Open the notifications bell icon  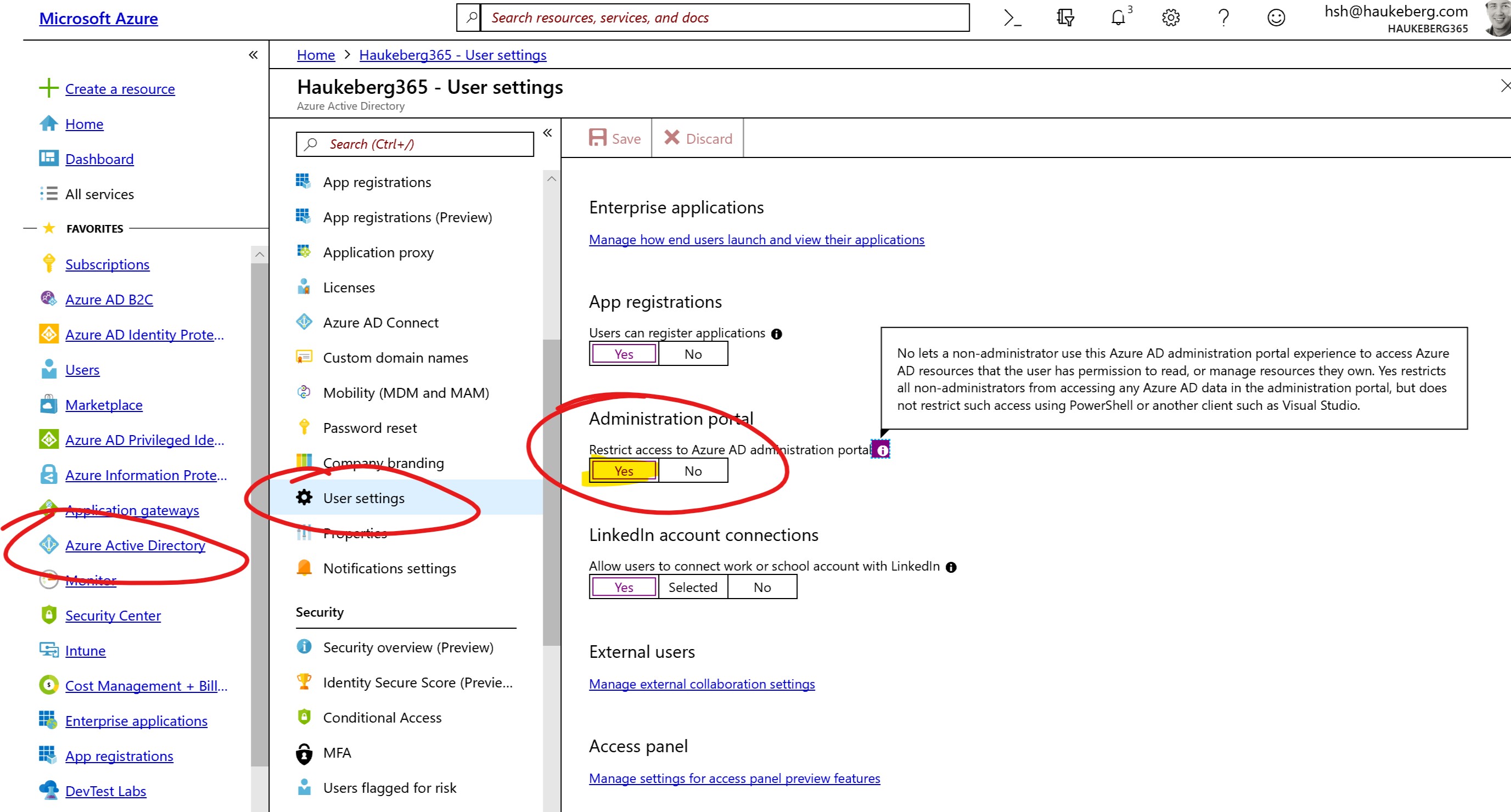point(1118,18)
